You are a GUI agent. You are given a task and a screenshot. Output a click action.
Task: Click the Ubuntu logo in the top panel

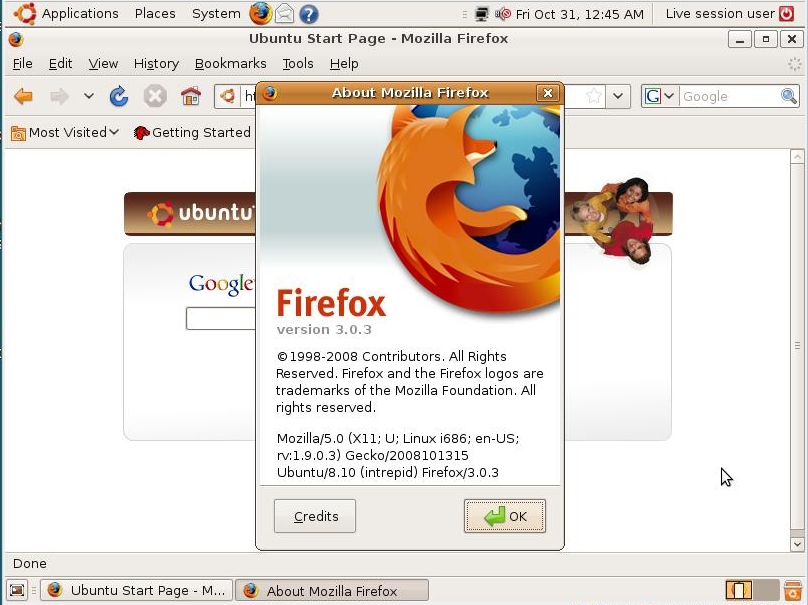point(24,13)
